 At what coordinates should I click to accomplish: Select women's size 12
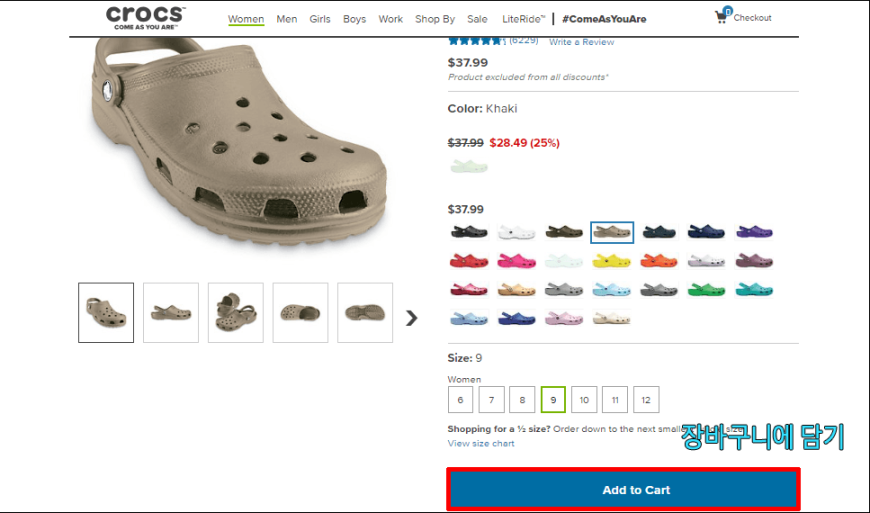[x=646, y=400]
